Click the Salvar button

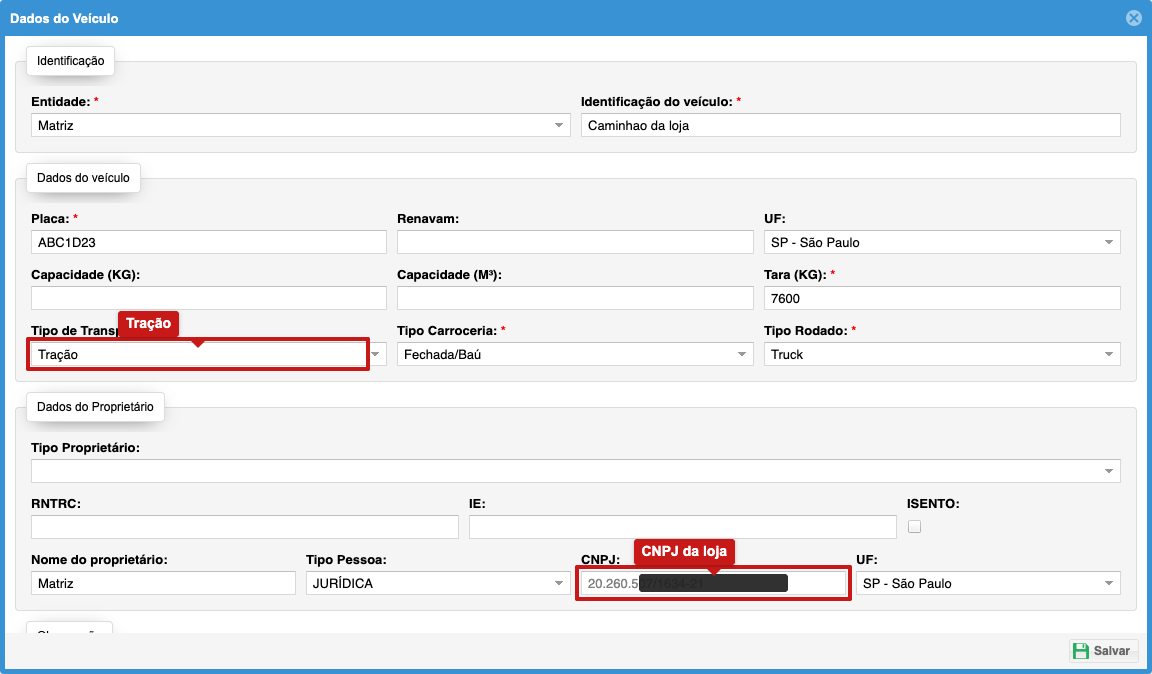pos(1104,650)
